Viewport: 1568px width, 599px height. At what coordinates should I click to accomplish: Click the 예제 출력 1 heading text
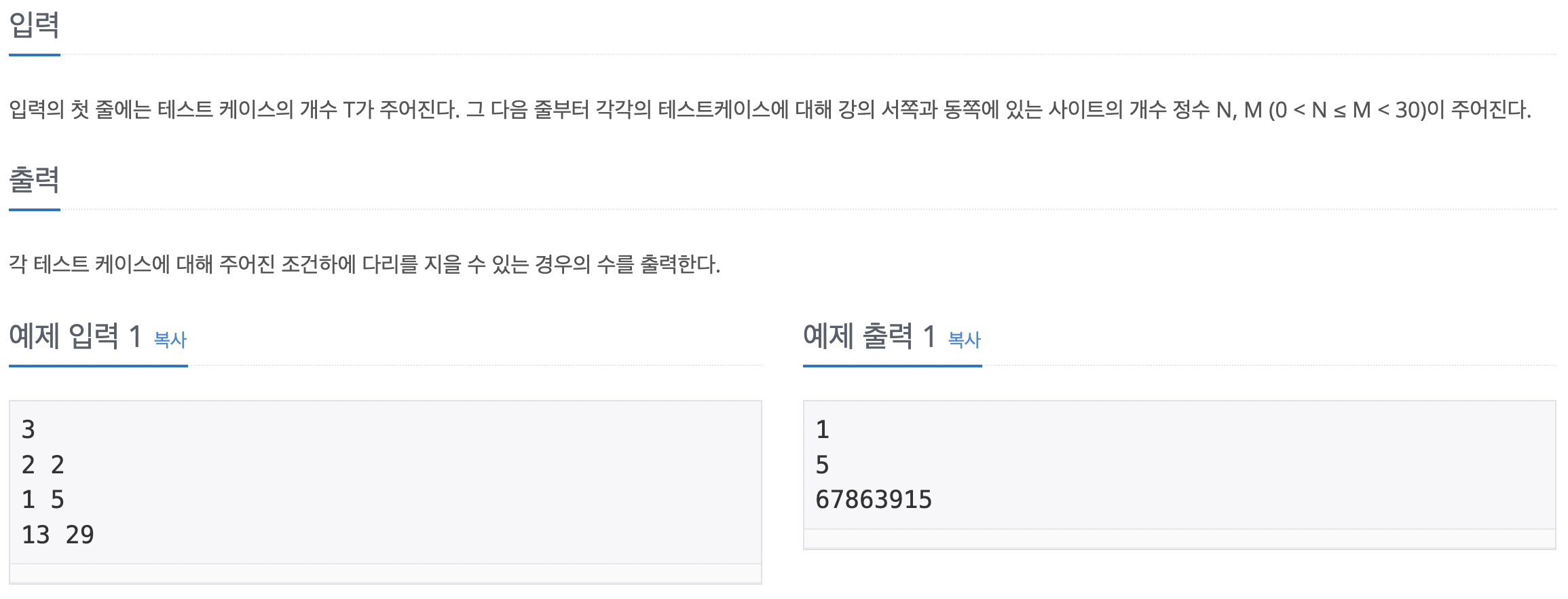869,336
